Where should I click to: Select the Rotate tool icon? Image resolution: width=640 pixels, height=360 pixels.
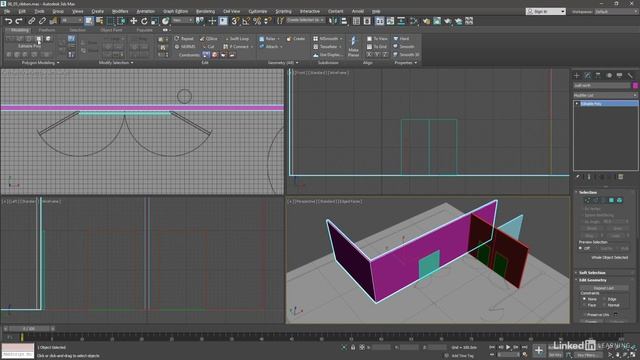click(144, 21)
